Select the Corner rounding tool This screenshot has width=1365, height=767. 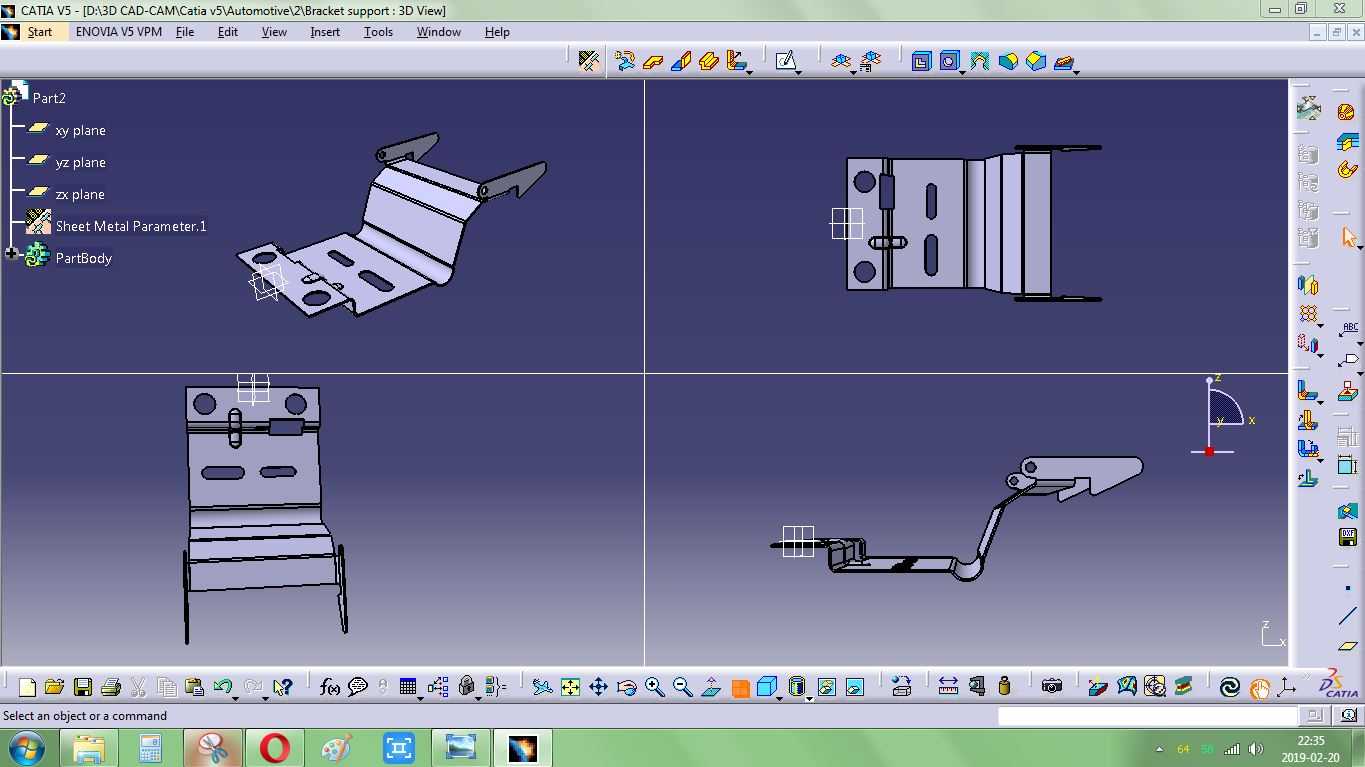(1008, 61)
